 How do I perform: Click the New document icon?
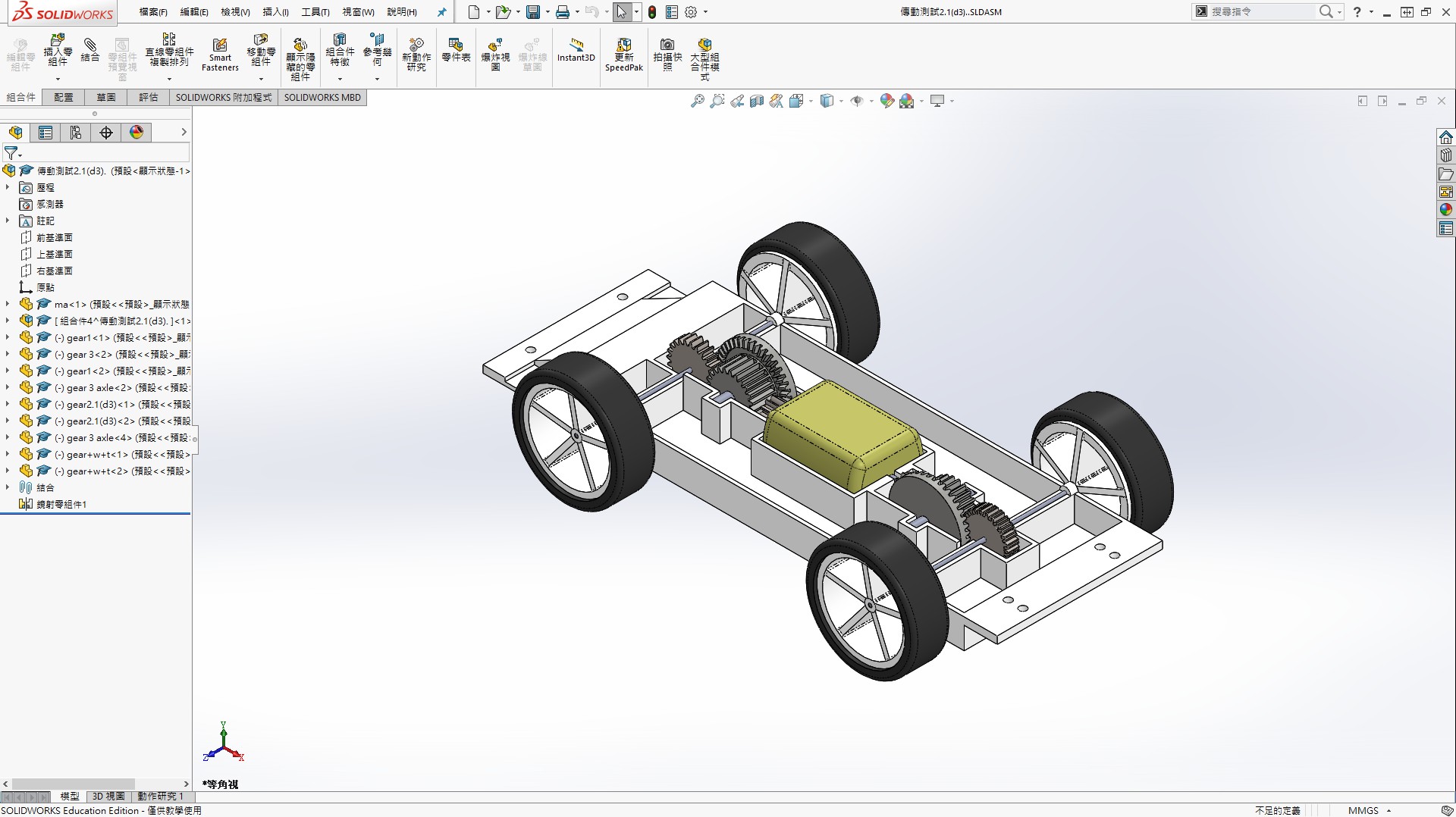tap(474, 12)
